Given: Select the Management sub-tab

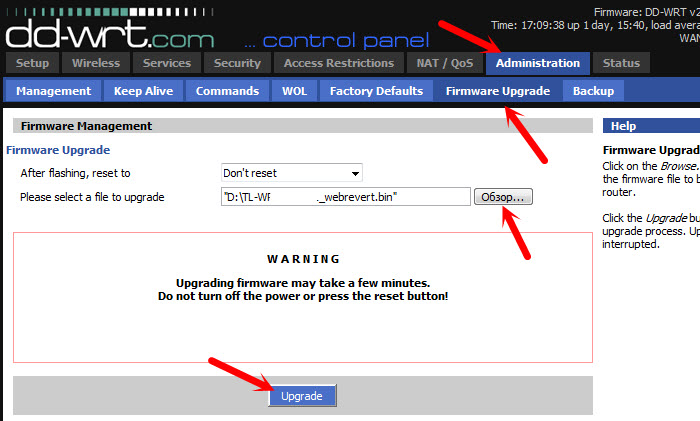Looking at the screenshot, I should [54, 91].
